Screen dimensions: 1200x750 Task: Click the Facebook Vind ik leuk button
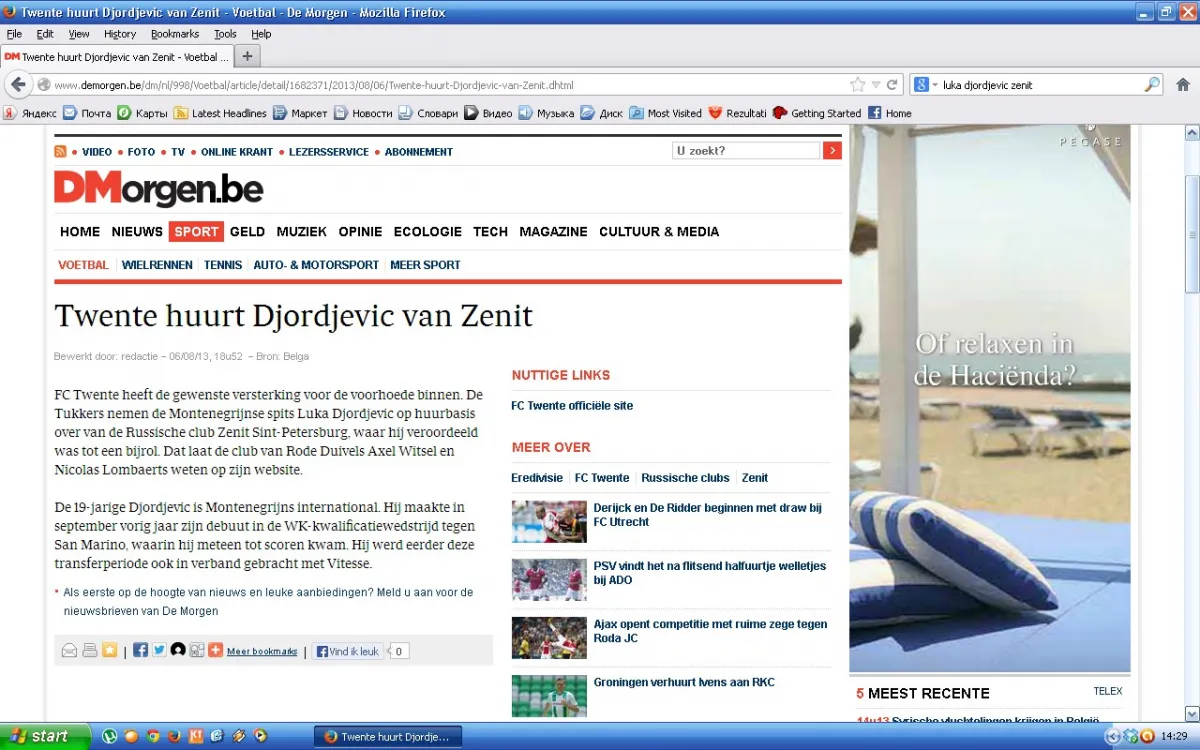[348, 651]
